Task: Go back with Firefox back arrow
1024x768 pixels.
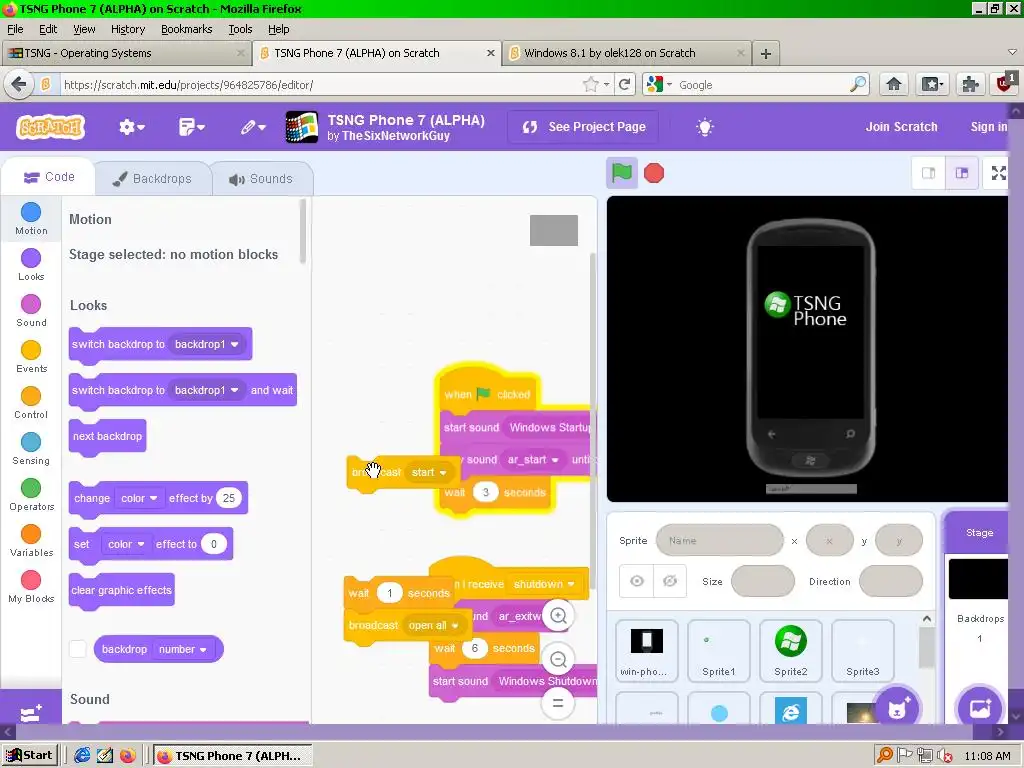Action: click(20, 84)
